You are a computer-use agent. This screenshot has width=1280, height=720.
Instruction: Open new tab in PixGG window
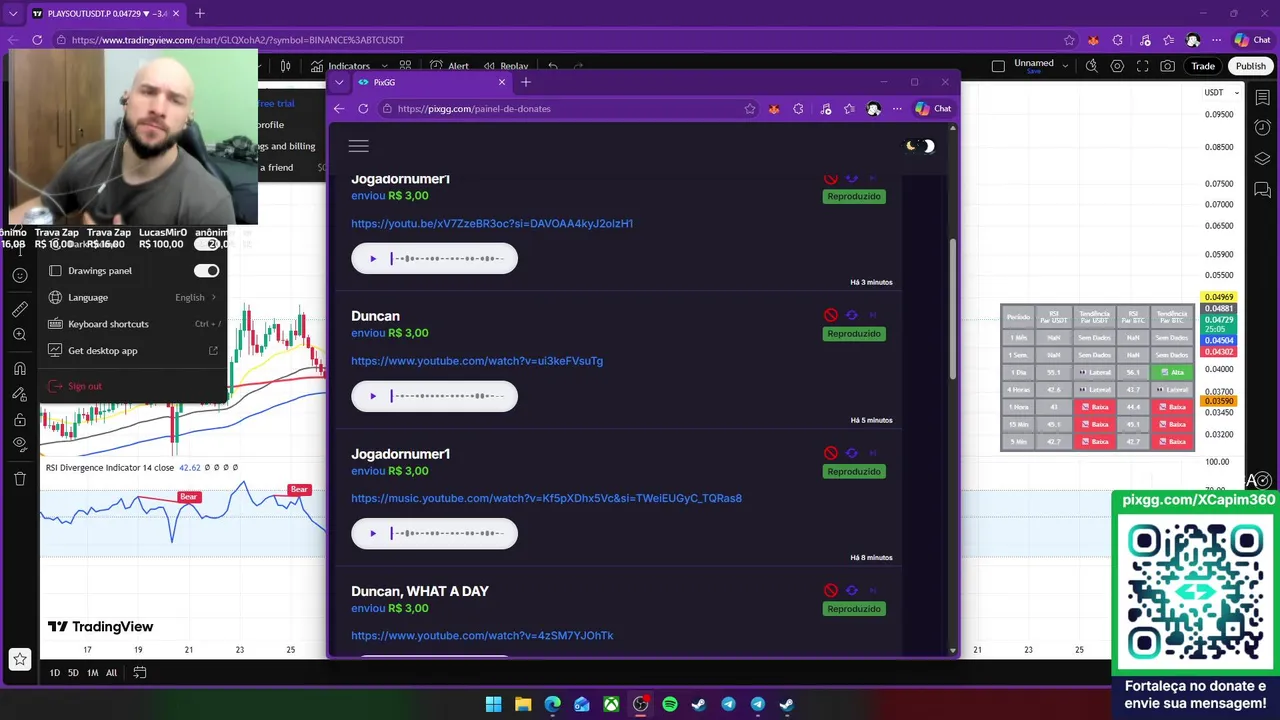[525, 82]
